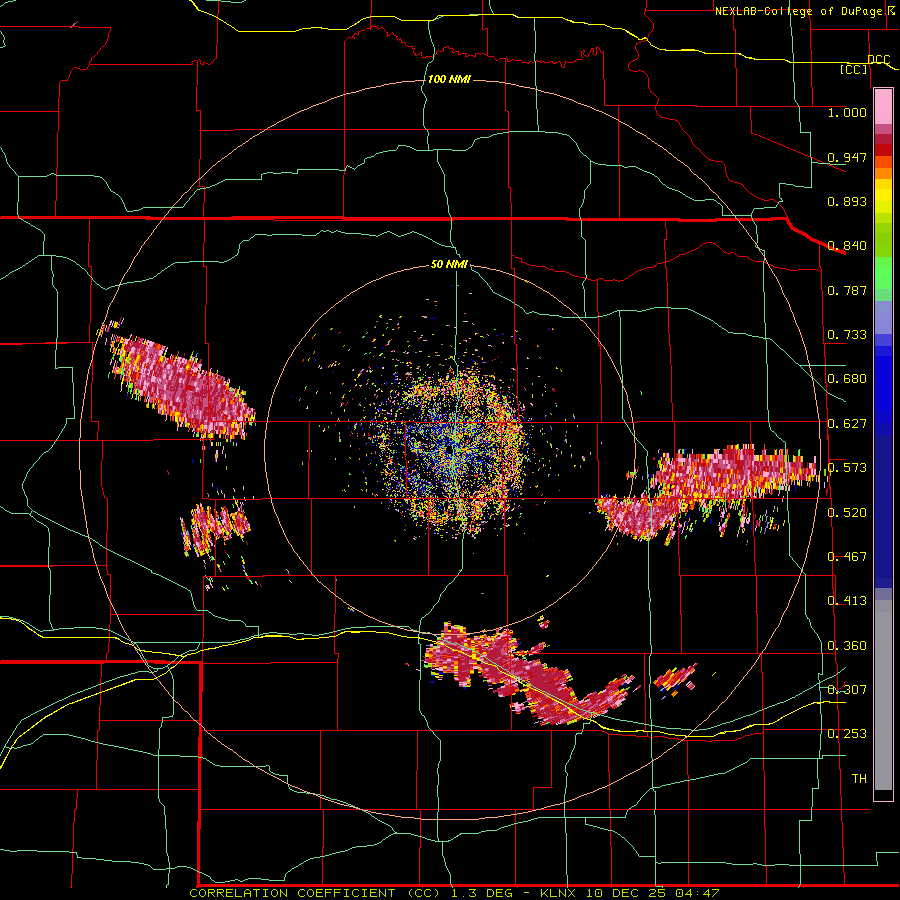The height and width of the screenshot is (900, 900).
Task: Select the 0.360 scale value
Action: click(x=847, y=646)
